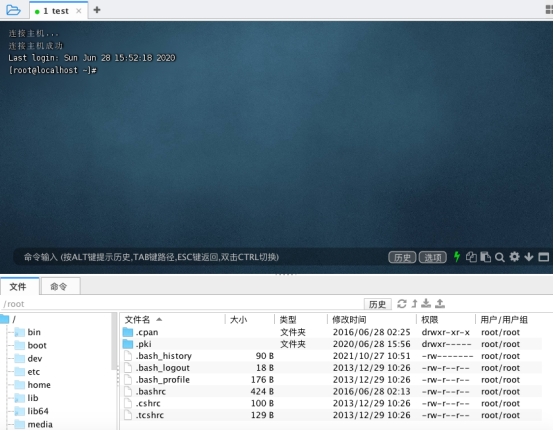The width and height of the screenshot is (554, 431).
Task: Select the .bash_history file
Action: (x=331, y=356)
